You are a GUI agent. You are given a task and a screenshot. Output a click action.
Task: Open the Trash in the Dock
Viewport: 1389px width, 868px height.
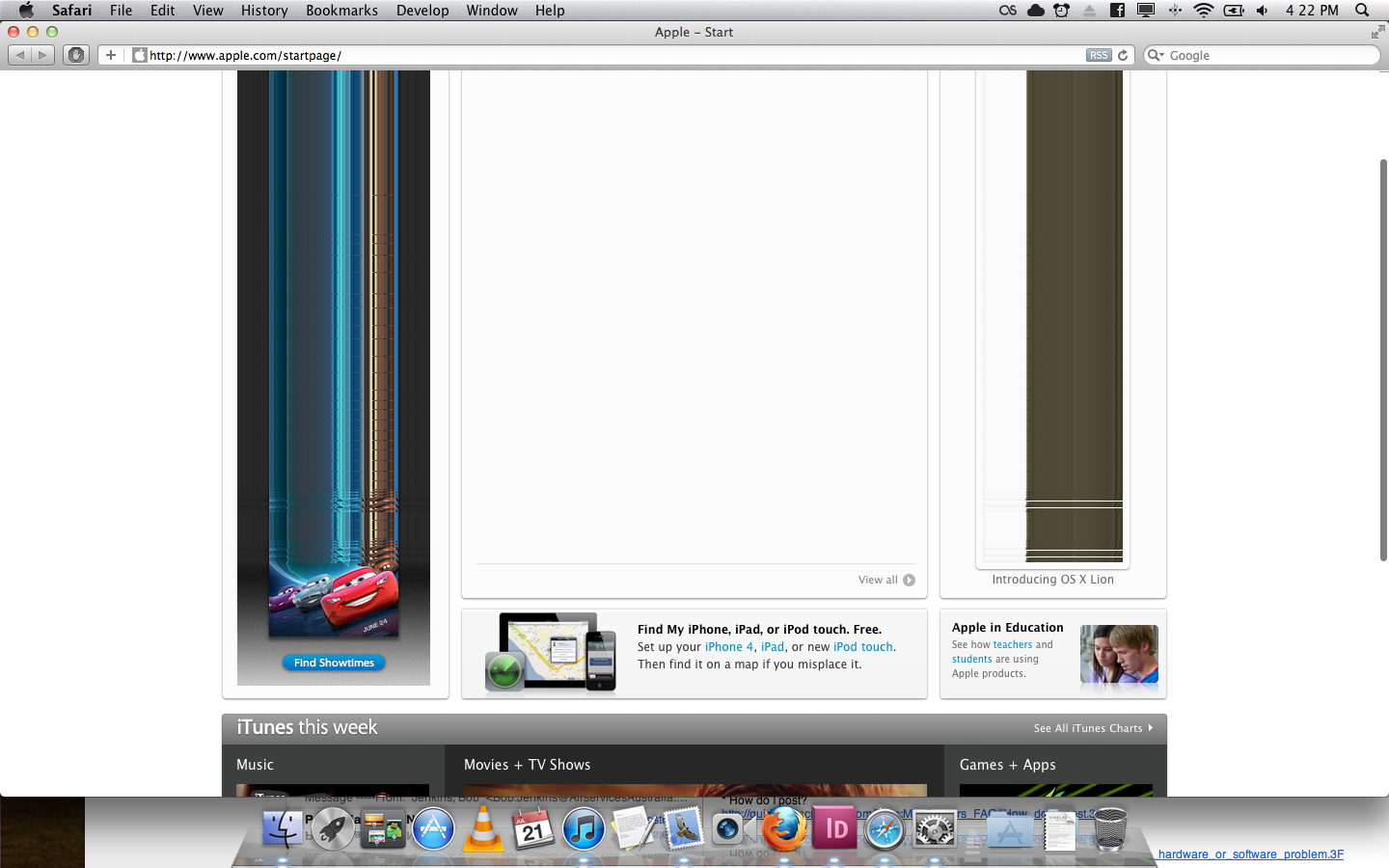click(x=1110, y=828)
